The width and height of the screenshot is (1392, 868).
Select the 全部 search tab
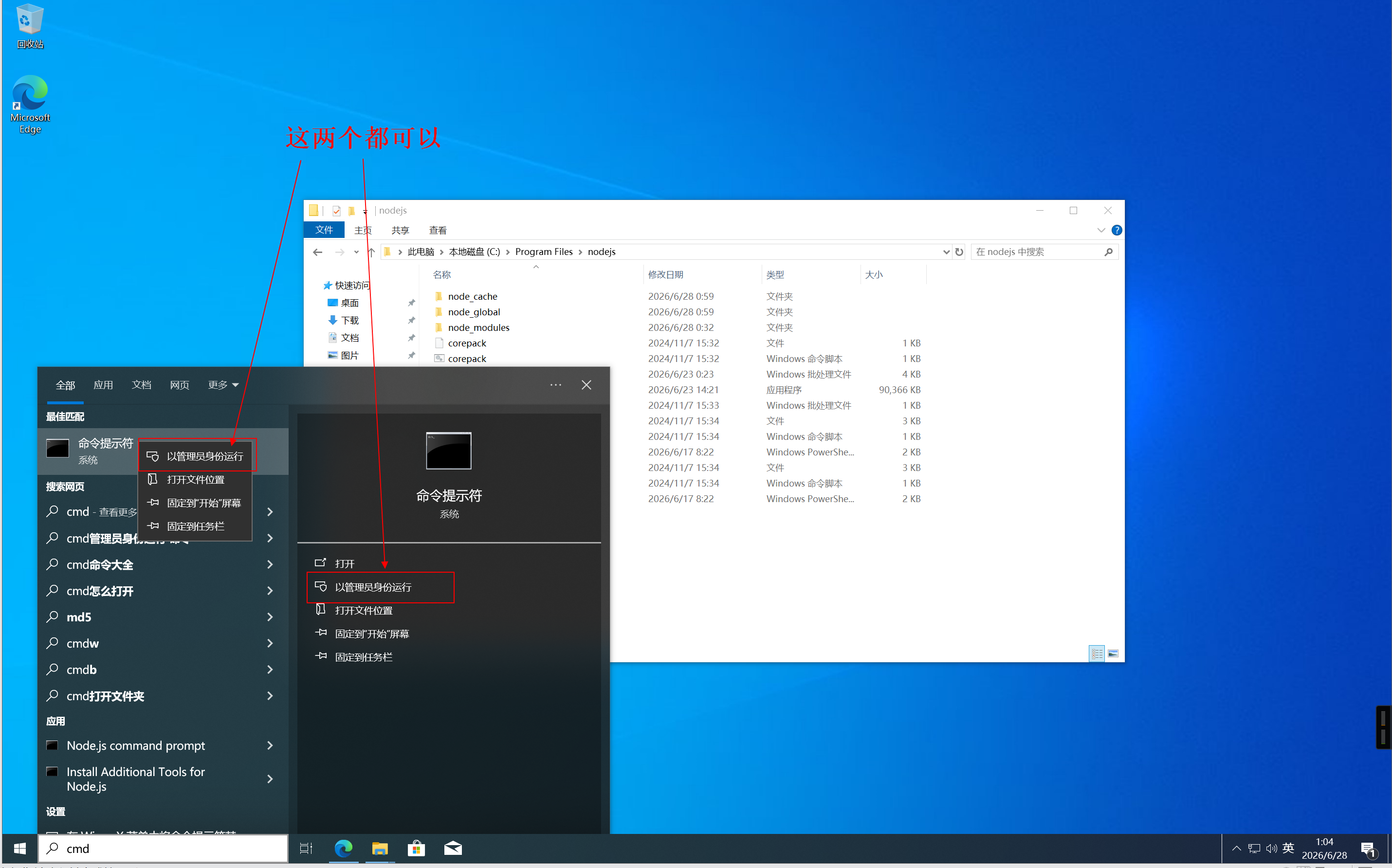65,385
